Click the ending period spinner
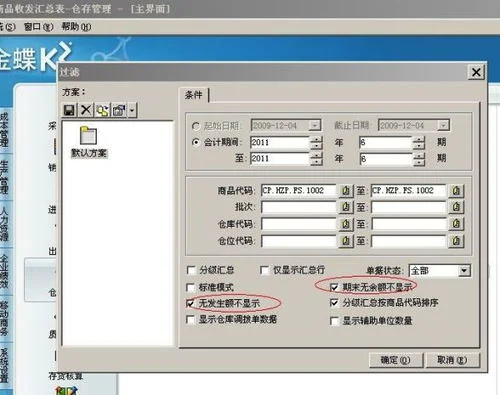This screenshot has width=500, height=395. pos(419,159)
